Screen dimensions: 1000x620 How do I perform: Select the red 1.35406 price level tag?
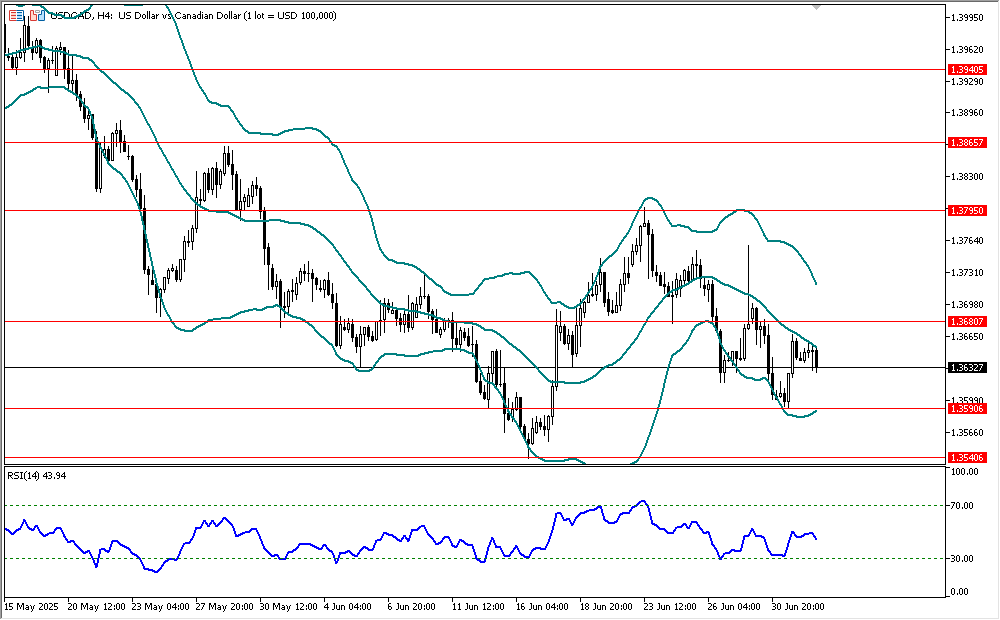pos(967,457)
